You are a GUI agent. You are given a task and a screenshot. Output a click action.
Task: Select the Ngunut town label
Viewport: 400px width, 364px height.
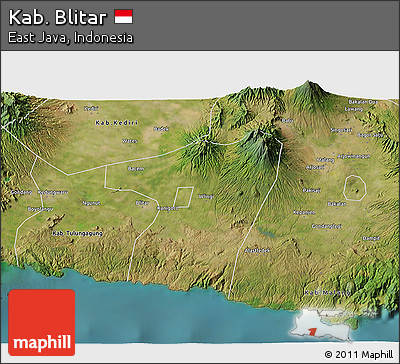(91, 203)
